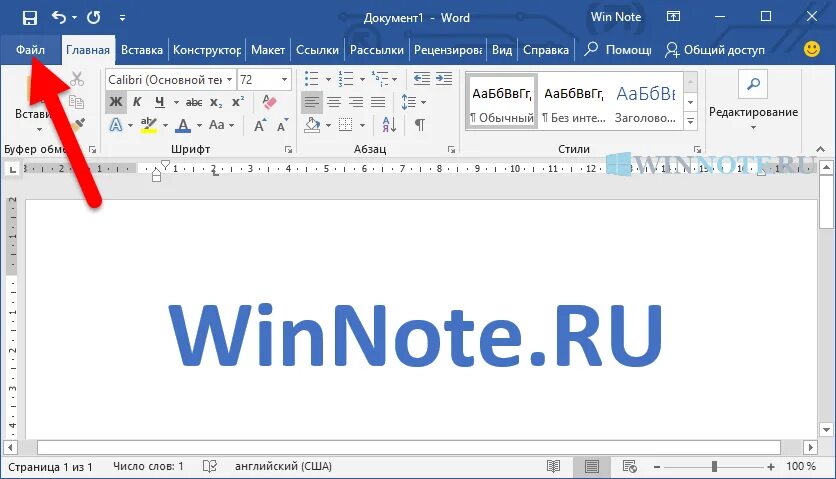Apply the Заголовок style
The height and width of the screenshot is (479, 836).
[x=646, y=103]
